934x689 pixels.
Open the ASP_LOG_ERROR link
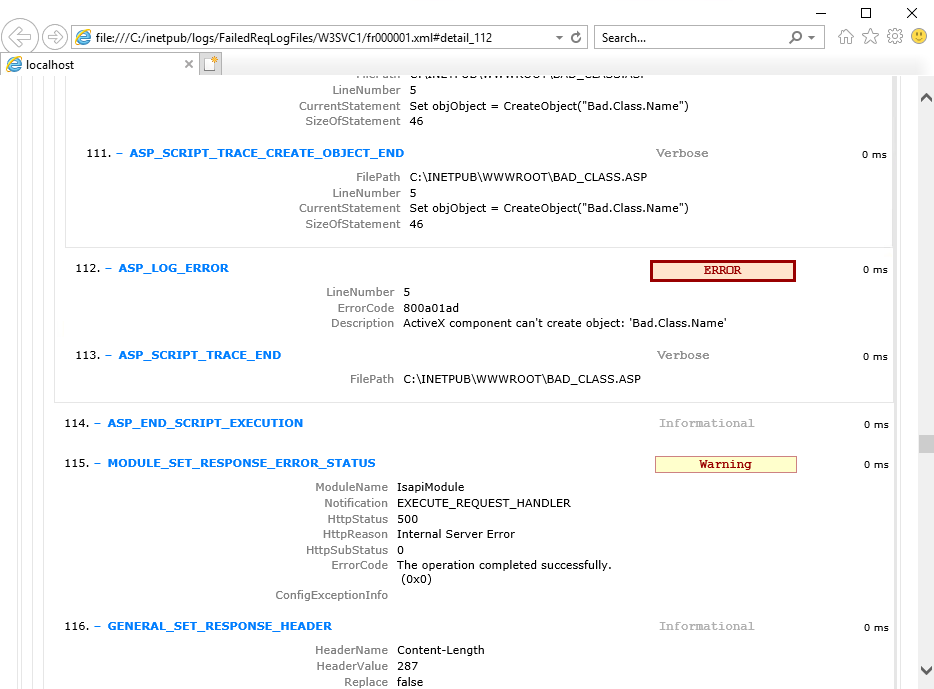click(173, 268)
